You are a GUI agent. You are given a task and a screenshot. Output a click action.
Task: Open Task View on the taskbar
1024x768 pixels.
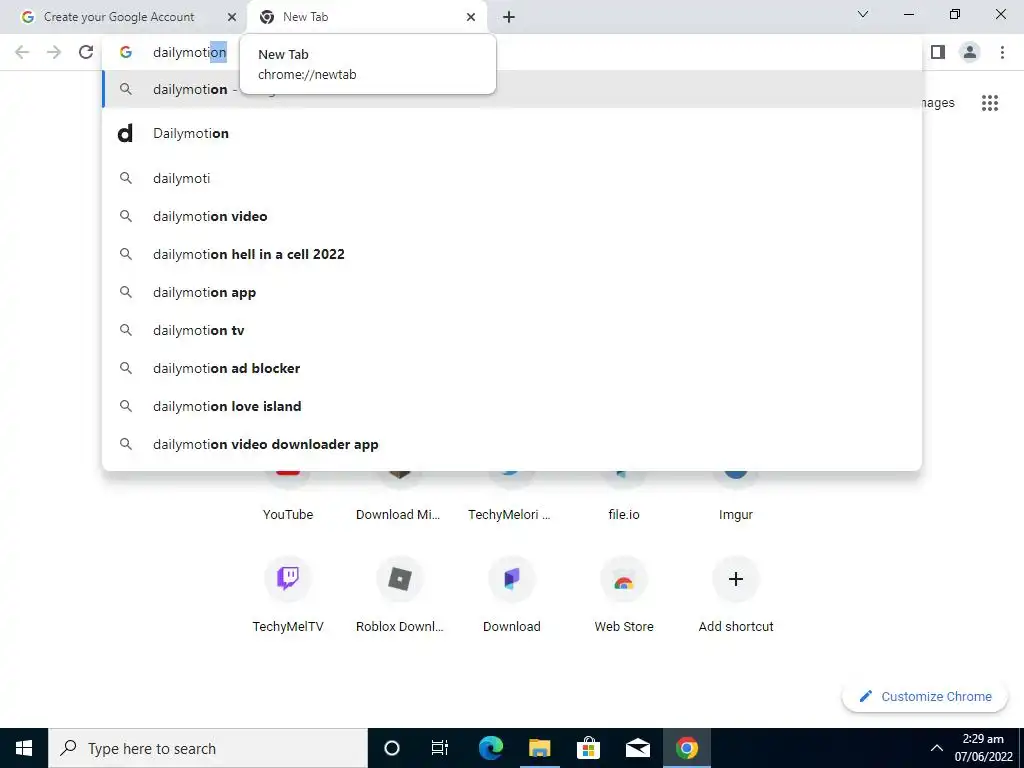coord(440,748)
